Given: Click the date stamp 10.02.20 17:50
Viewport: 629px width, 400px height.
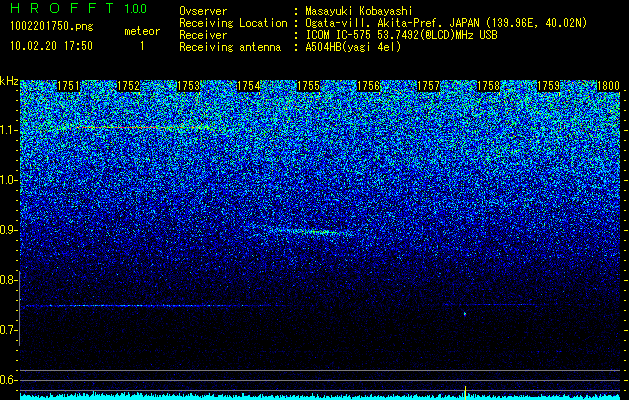Looking at the screenshot, I should (51, 46).
